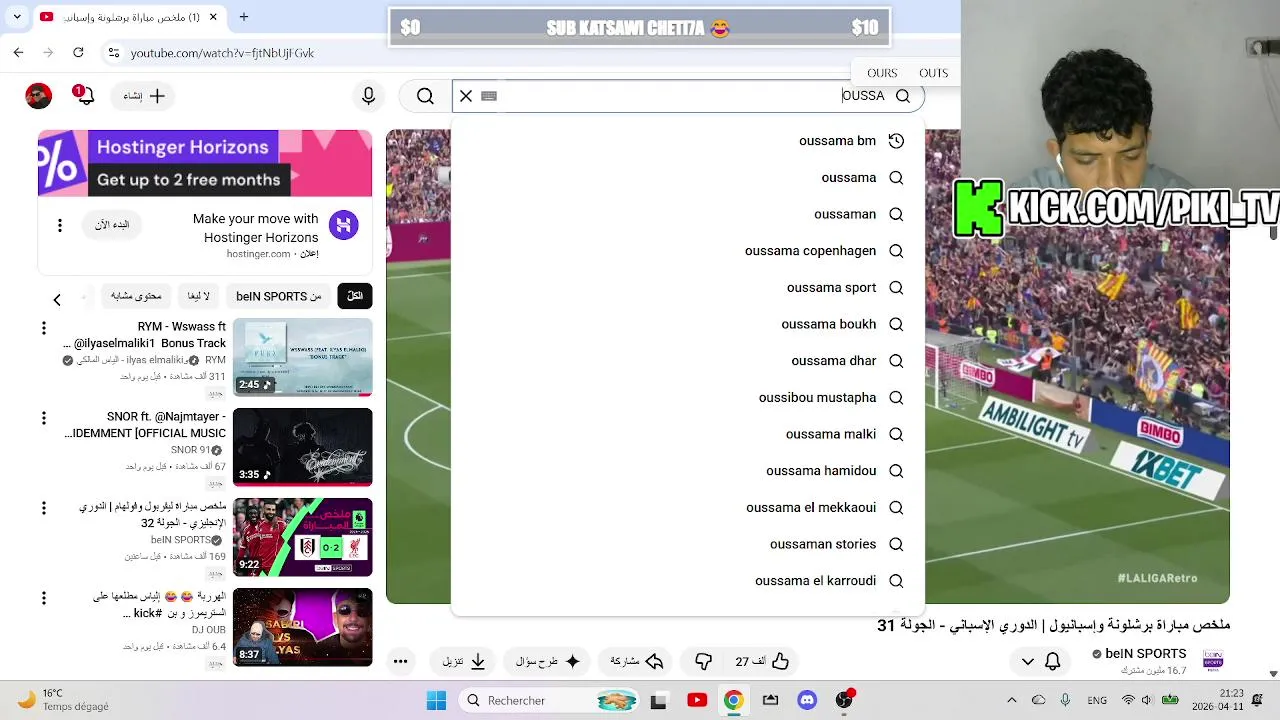Click the ask-a-question sparkle button
The image size is (1280, 720).
click(548, 661)
